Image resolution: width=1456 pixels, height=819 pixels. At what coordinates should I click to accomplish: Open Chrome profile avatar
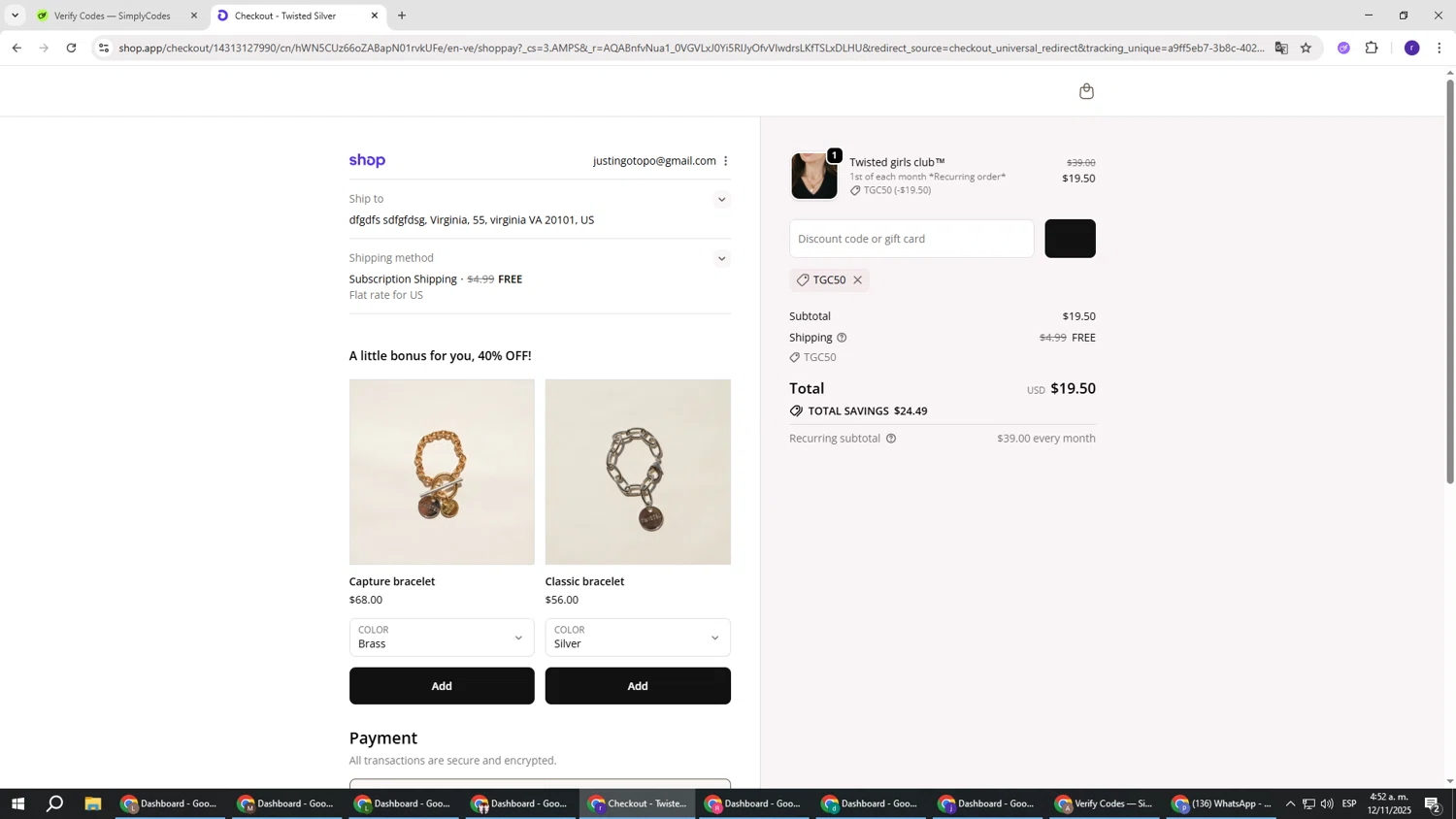click(x=1411, y=48)
